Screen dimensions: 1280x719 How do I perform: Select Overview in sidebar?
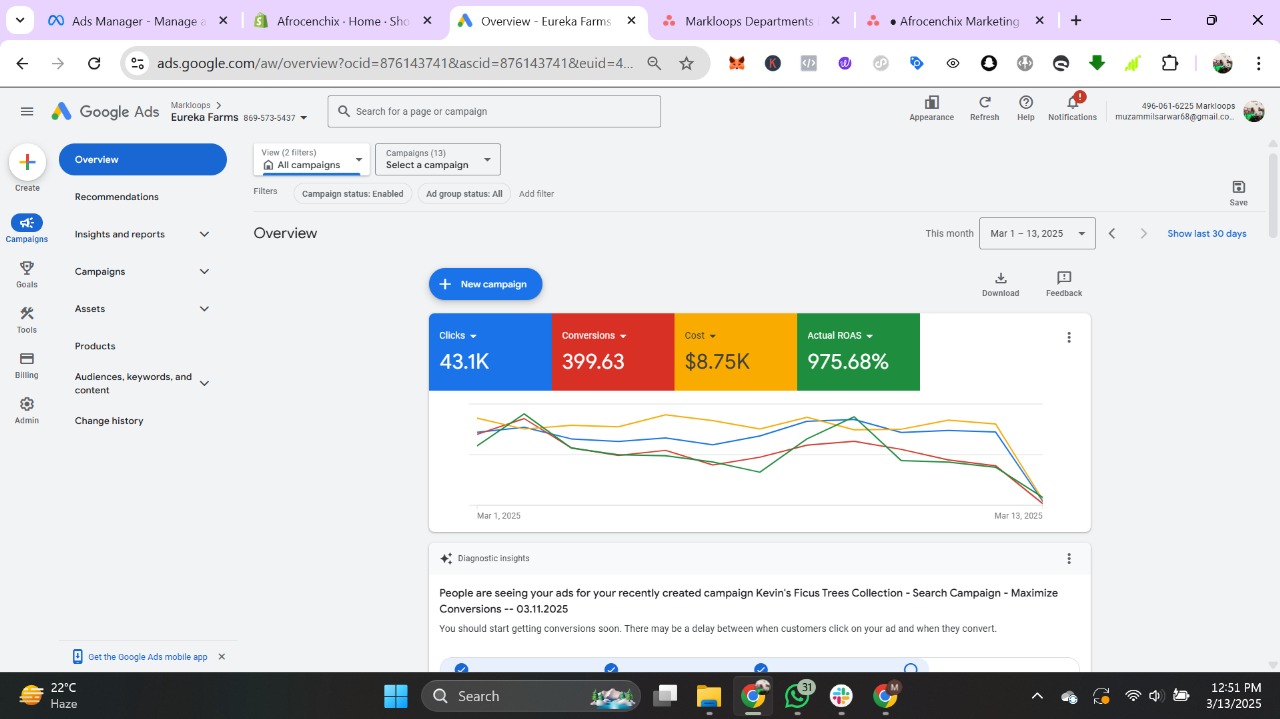pos(143,160)
